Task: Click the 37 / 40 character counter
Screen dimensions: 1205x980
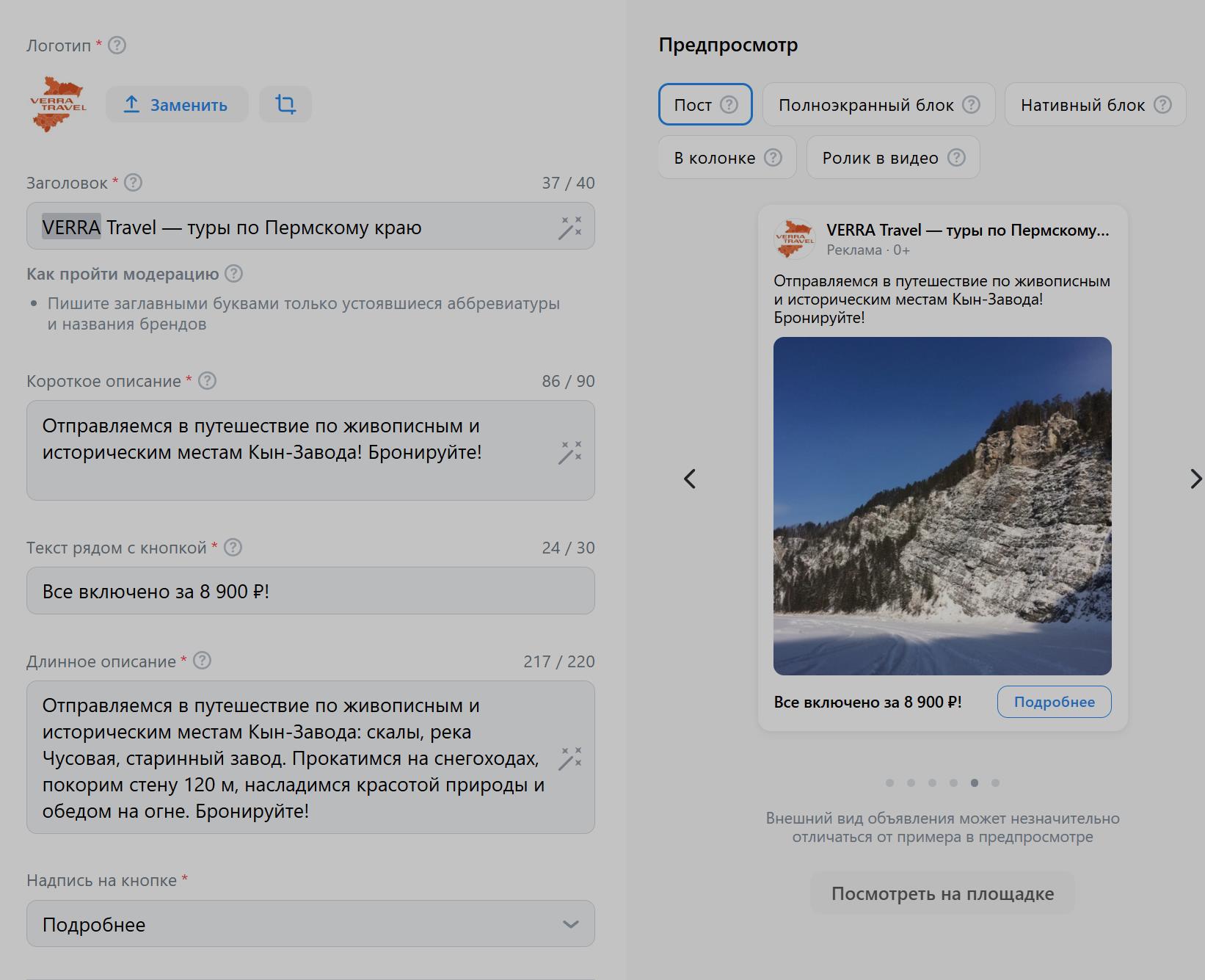Action: [x=568, y=183]
